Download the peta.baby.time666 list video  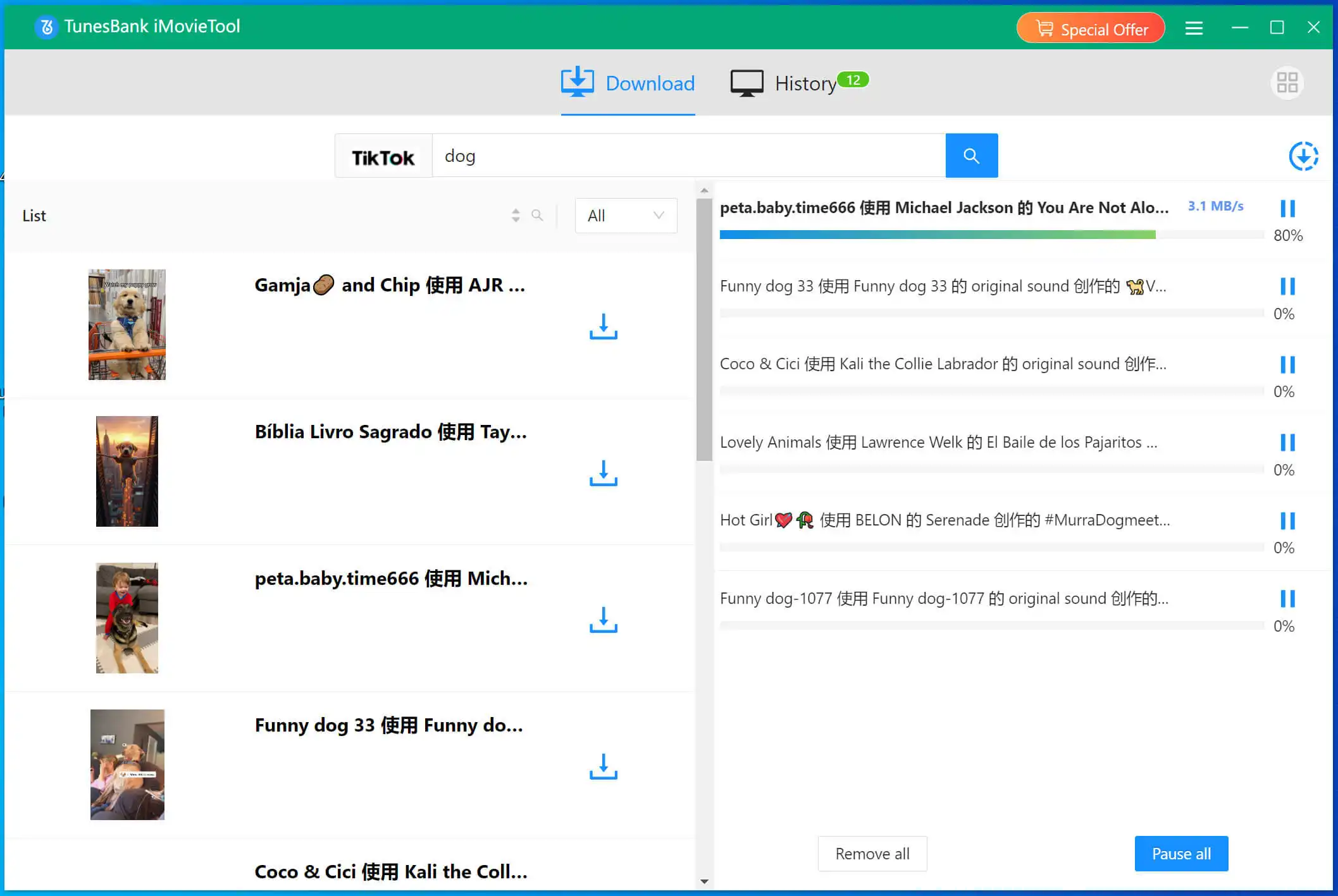pos(603,620)
